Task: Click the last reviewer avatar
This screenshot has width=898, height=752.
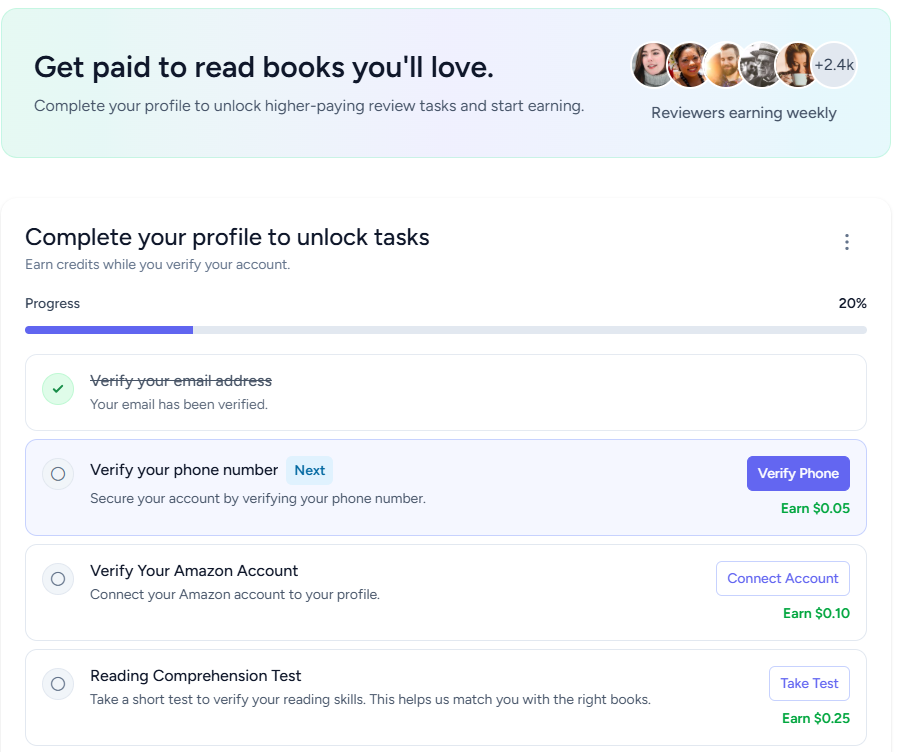Action: (797, 64)
